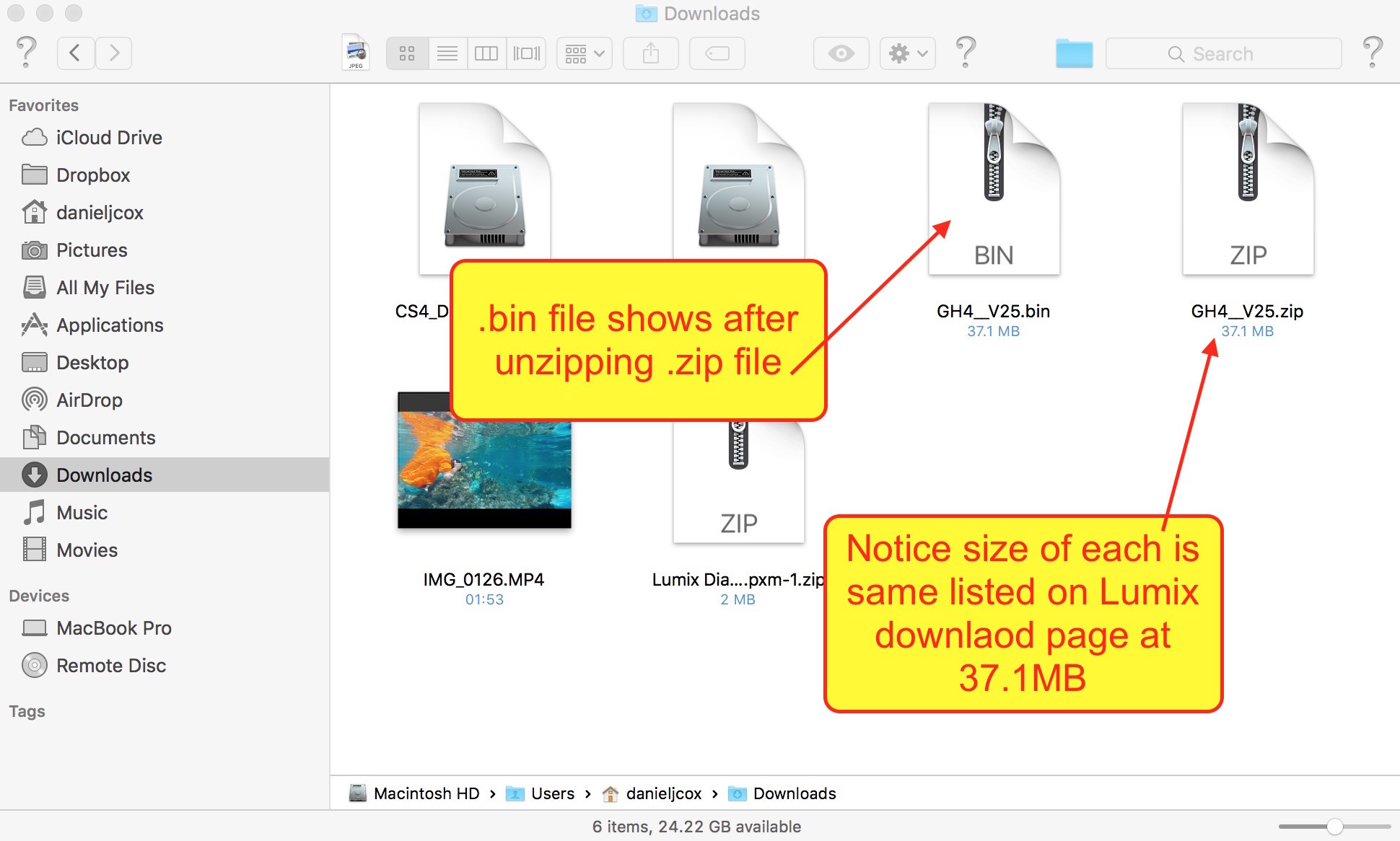This screenshot has height=841, width=1400.
Task: Select All My Files in sidebar
Action: tap(165, 287)
